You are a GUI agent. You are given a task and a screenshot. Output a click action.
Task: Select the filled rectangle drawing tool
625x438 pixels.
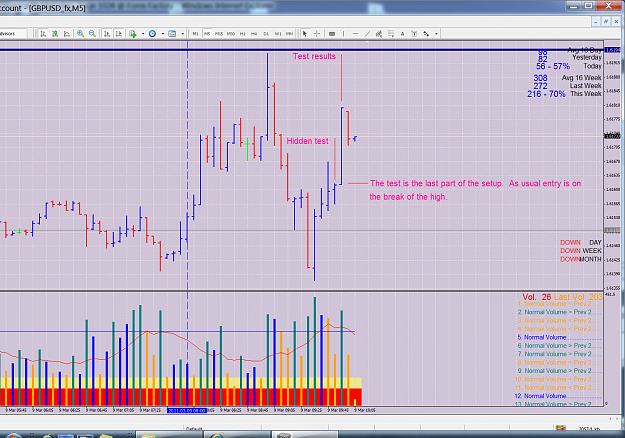332,34
